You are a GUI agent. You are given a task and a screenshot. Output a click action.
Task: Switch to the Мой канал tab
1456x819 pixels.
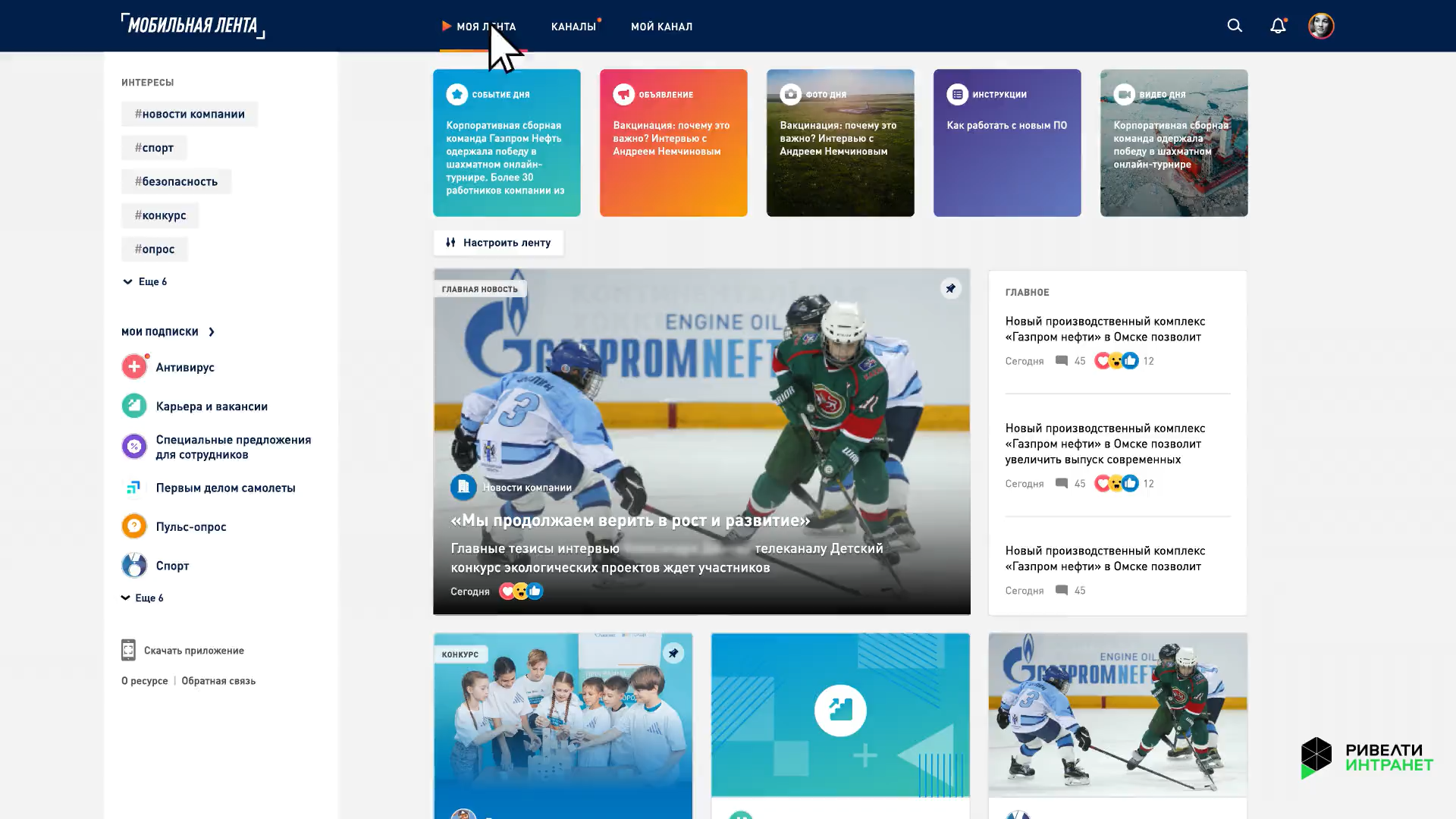point(661,27)
